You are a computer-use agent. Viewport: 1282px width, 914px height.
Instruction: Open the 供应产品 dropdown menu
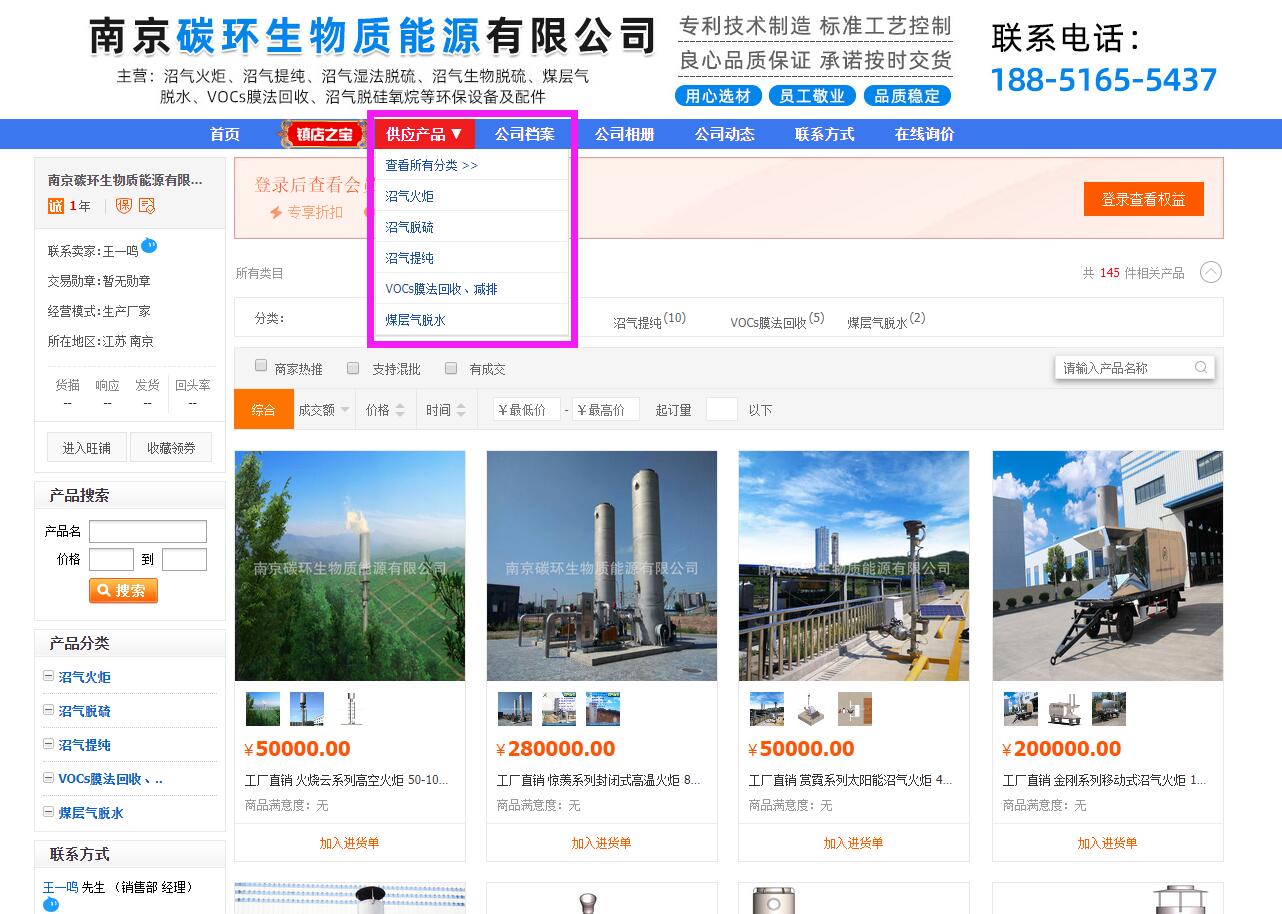point(423,133)
